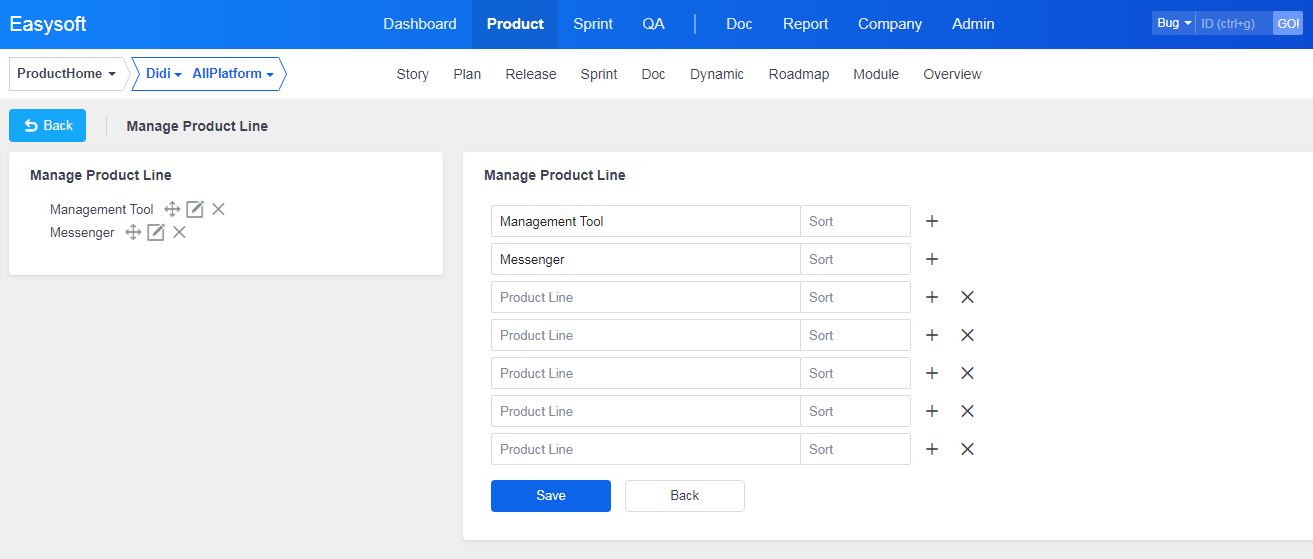Screen dimensions: 1313x559
Task: Click Sort field in Messenger row
Action: [855, 259]
